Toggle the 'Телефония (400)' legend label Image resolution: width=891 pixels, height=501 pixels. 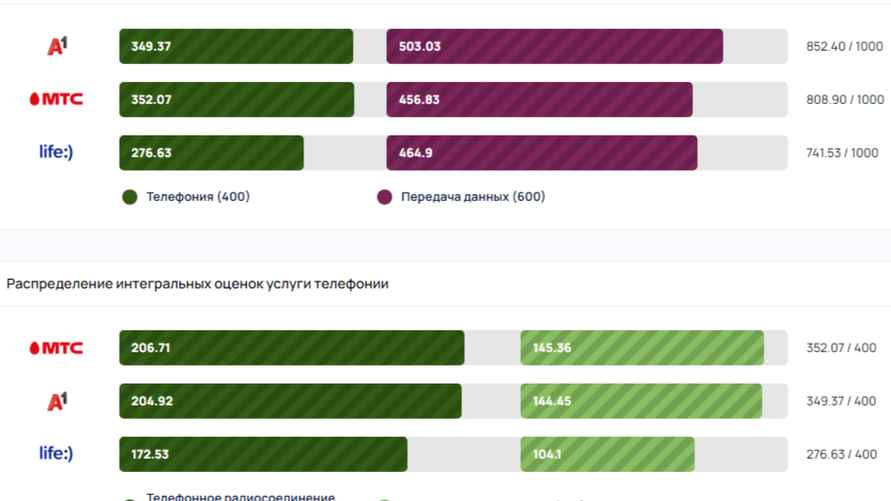pyautogui.click(x=198, y=197)
